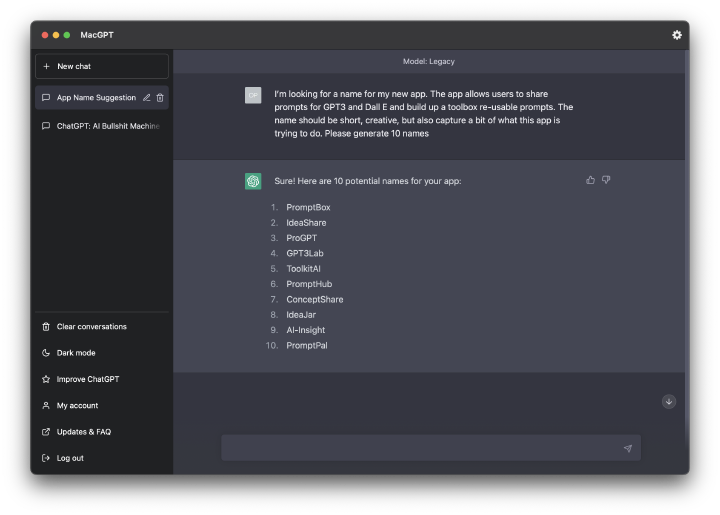The width and height of the screenshot is (720, 515).
Task: Toggle Dark mode
Action: pos(102,353)
